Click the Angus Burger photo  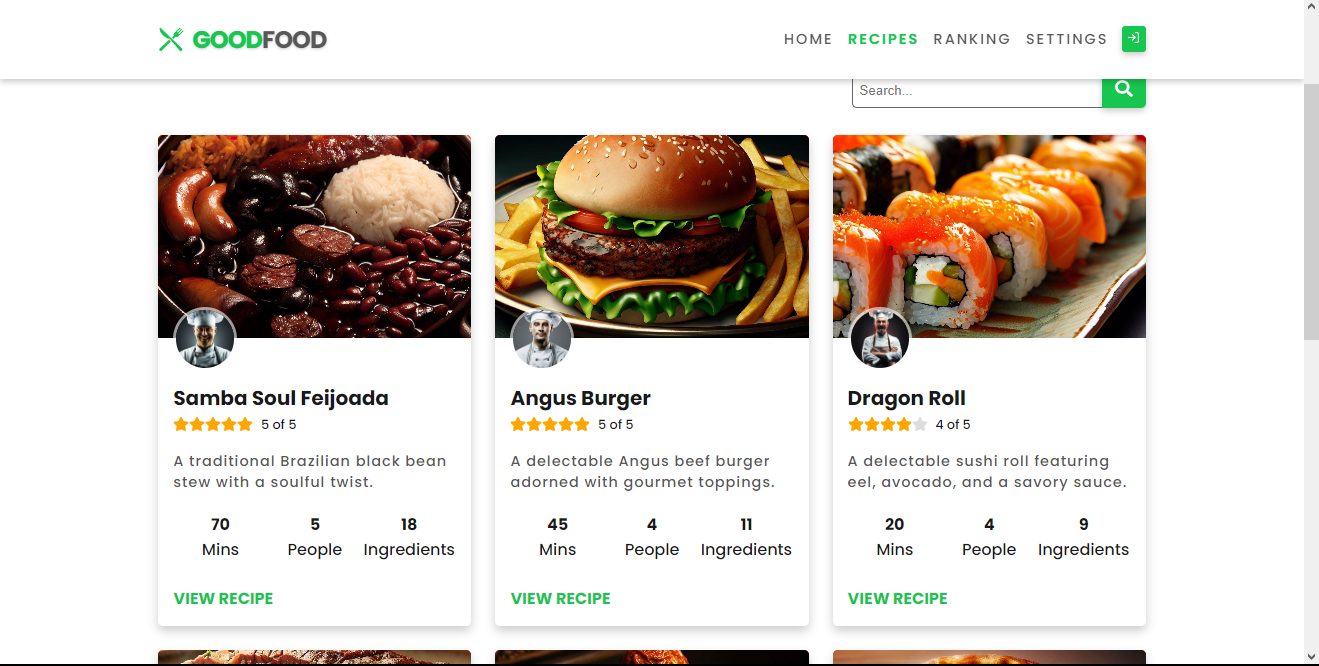[652, 236]
